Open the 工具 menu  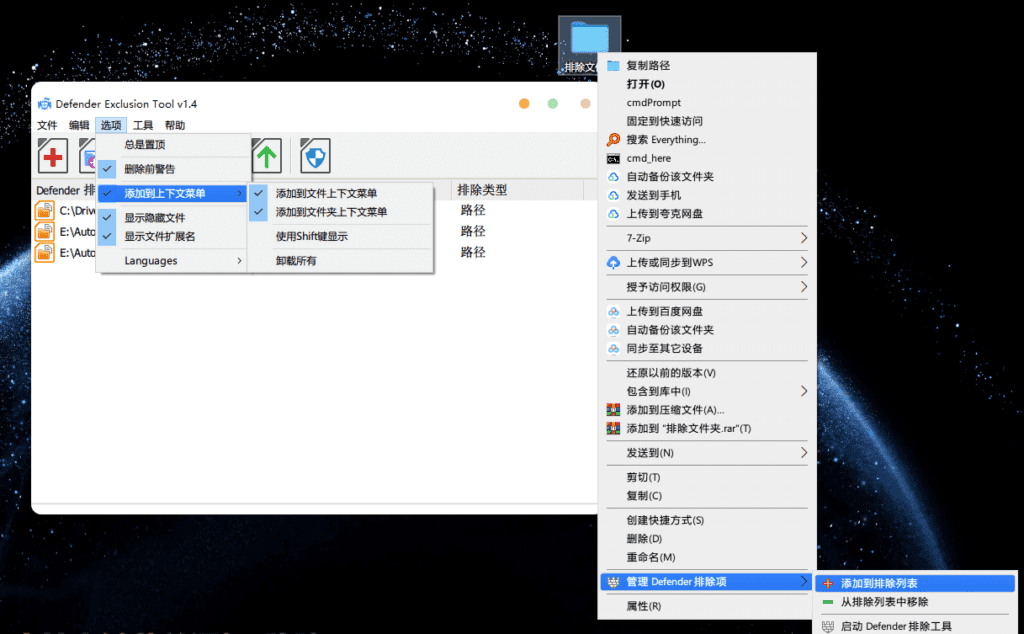143,125
